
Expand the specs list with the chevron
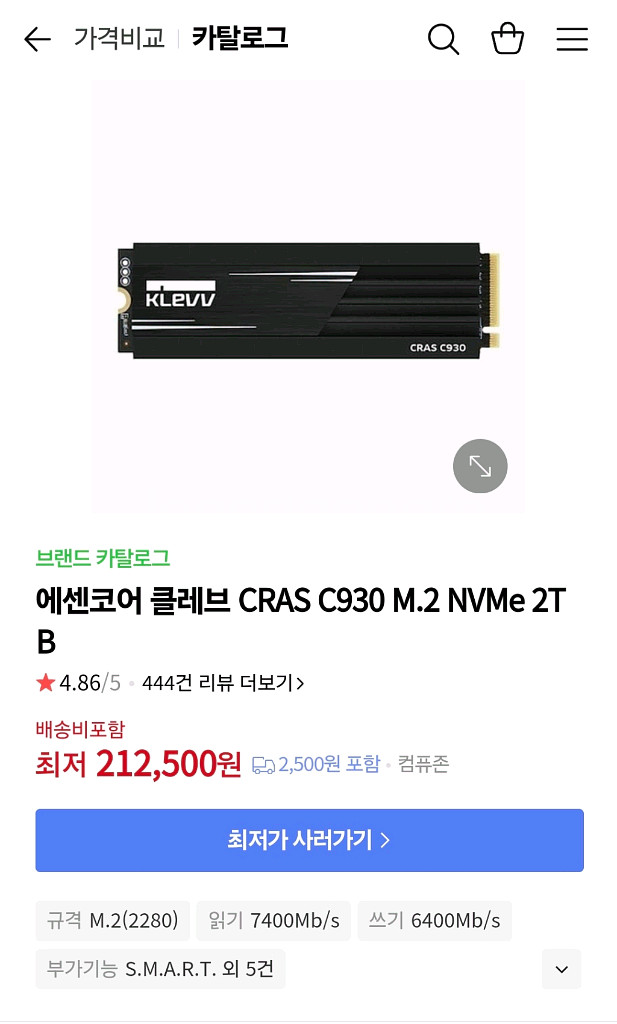(562, 969)
